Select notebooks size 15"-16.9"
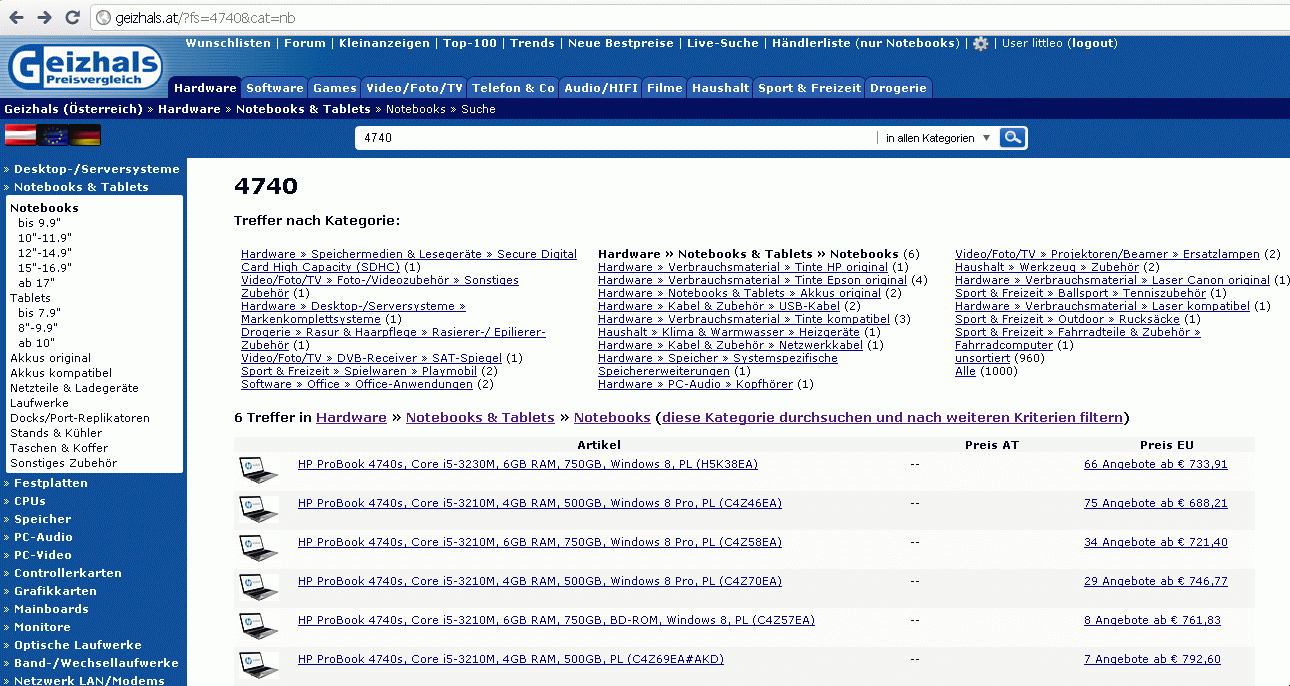 (45, 267)
